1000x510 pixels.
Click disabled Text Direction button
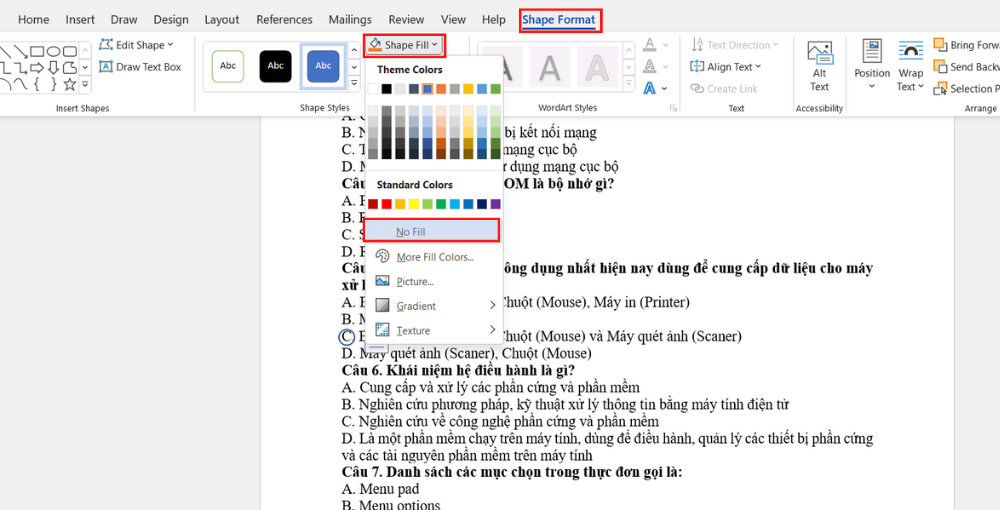(x=735, y=45)
